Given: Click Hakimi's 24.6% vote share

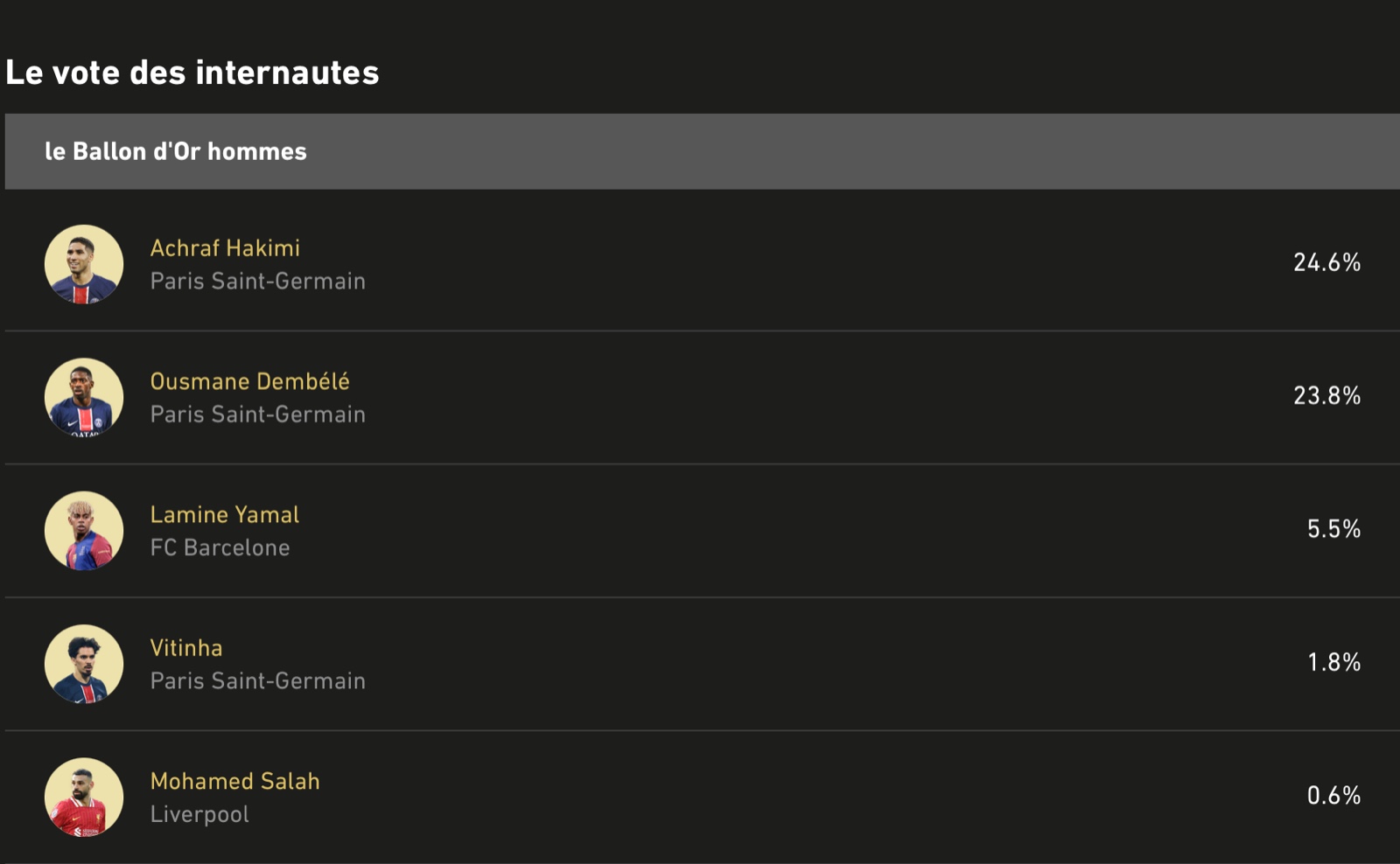Looking at the screenshot, I should [1326, 262].
